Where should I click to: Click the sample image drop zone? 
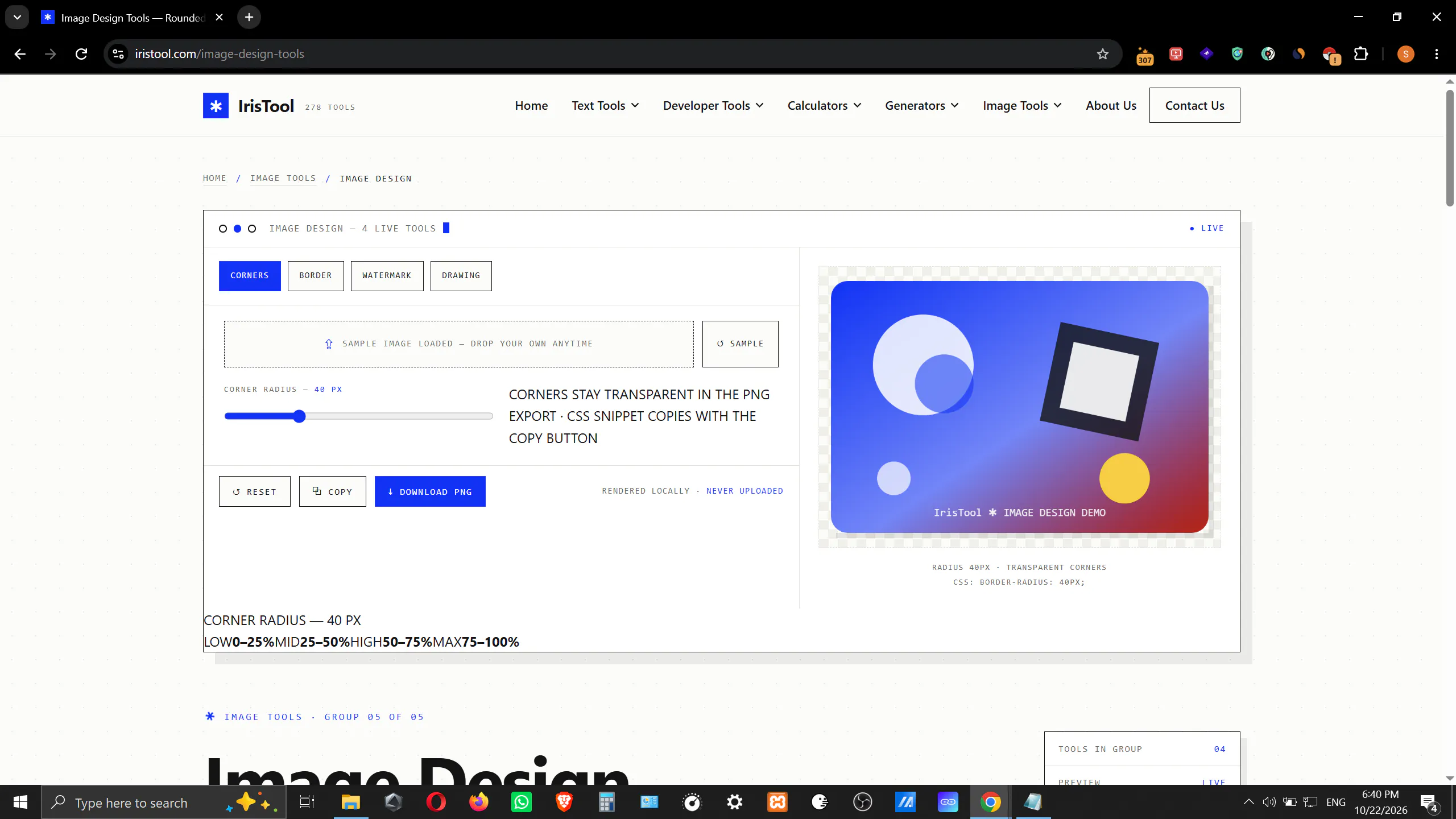[458, 344]
